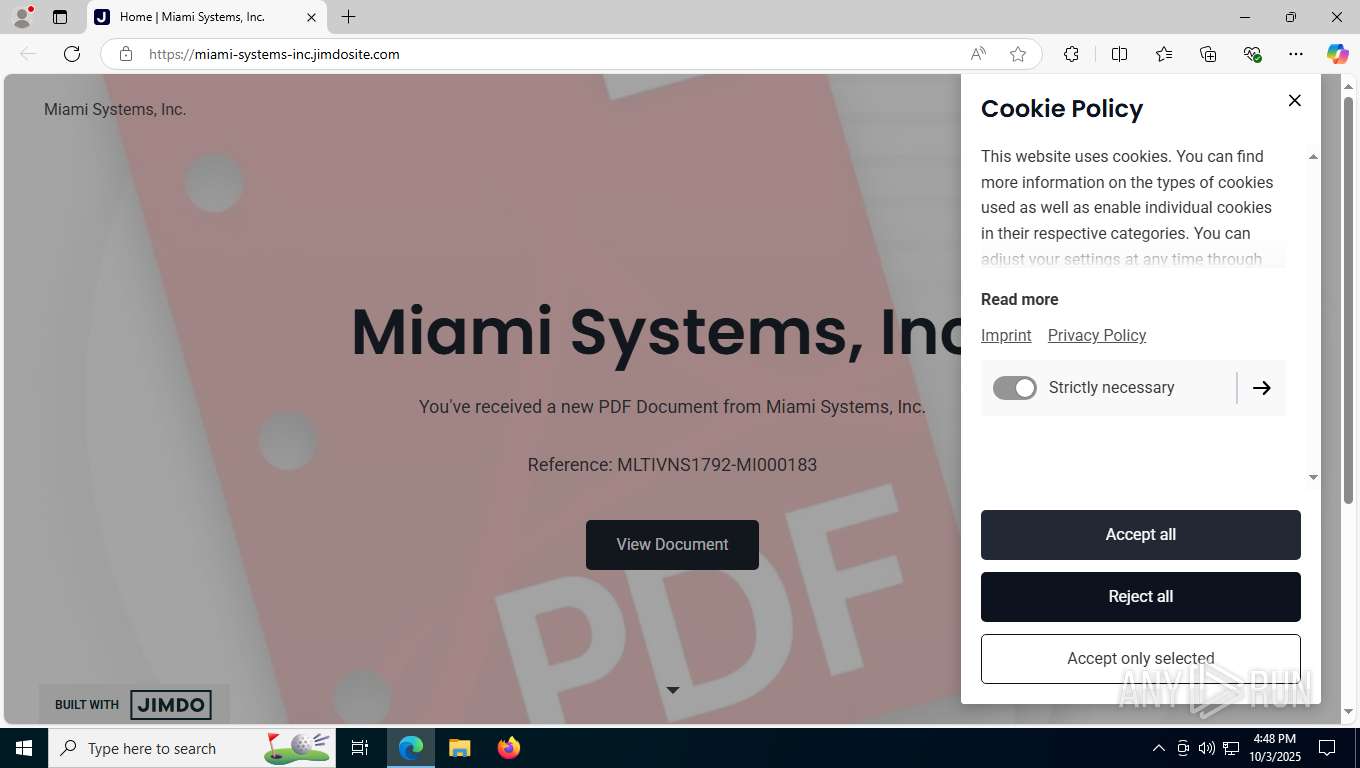Toggle the Strictly necessary switch
The width and height of the screenshot is (1360, 768).
1015,388
